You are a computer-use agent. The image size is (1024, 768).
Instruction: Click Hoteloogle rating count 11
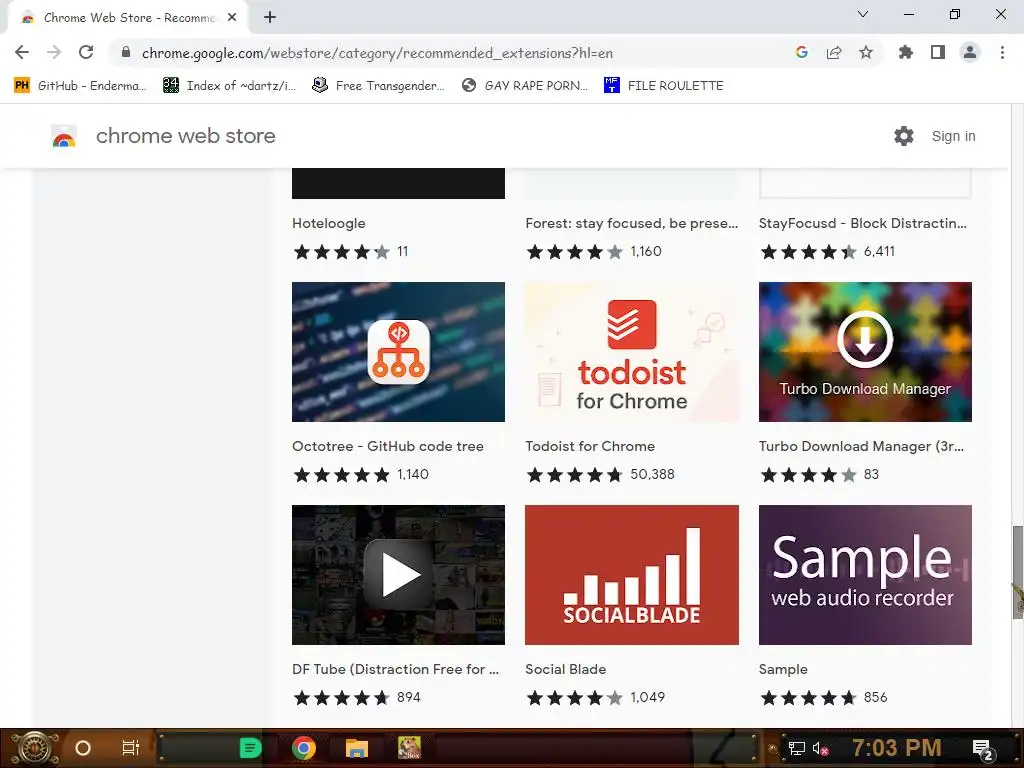402,251
